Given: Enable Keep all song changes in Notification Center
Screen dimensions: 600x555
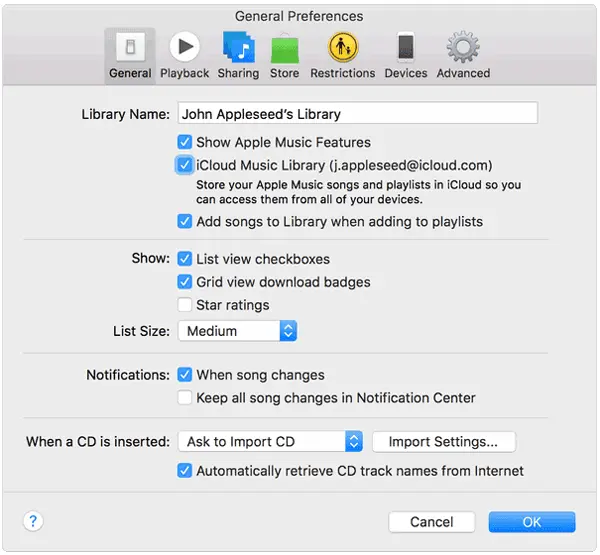Looking at the screenshot, I should click(184, 397).
